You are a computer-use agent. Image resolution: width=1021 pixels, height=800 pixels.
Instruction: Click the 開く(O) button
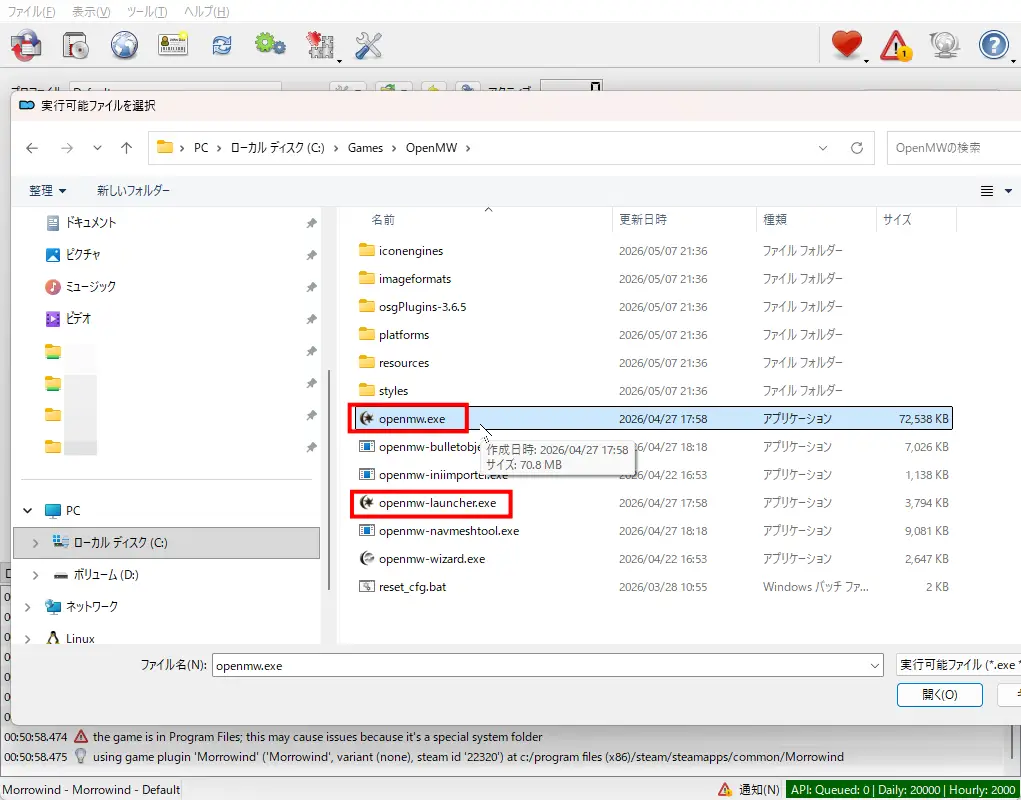[940, 695]
